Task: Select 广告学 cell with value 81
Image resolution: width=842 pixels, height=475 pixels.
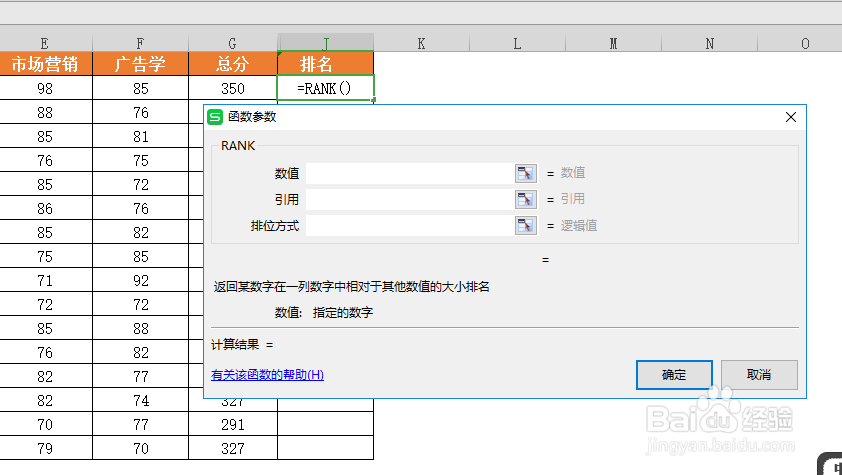Action: coord(140,136)
